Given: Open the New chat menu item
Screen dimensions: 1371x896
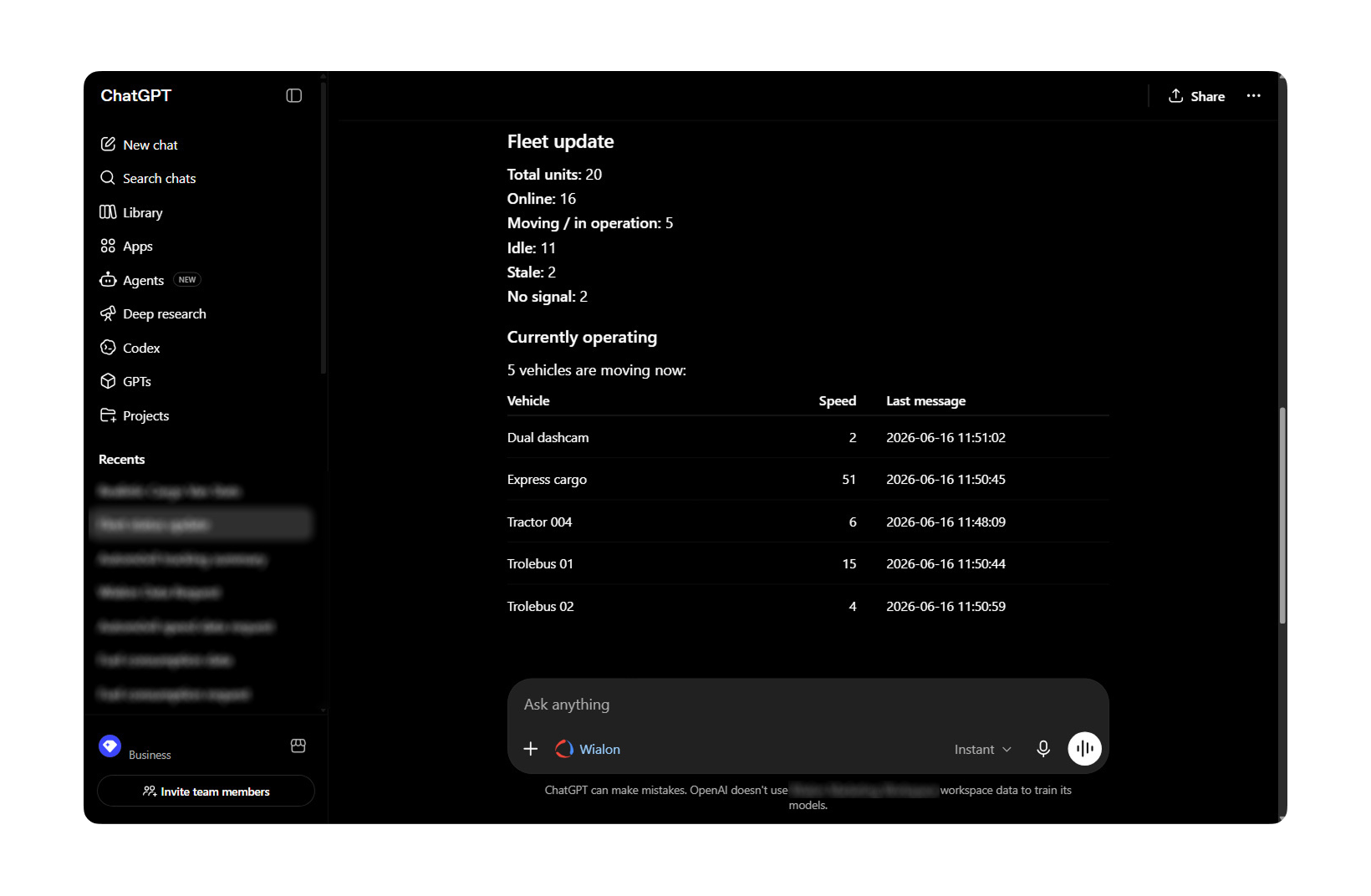Looking at the screenshot, I should [150, 145].
